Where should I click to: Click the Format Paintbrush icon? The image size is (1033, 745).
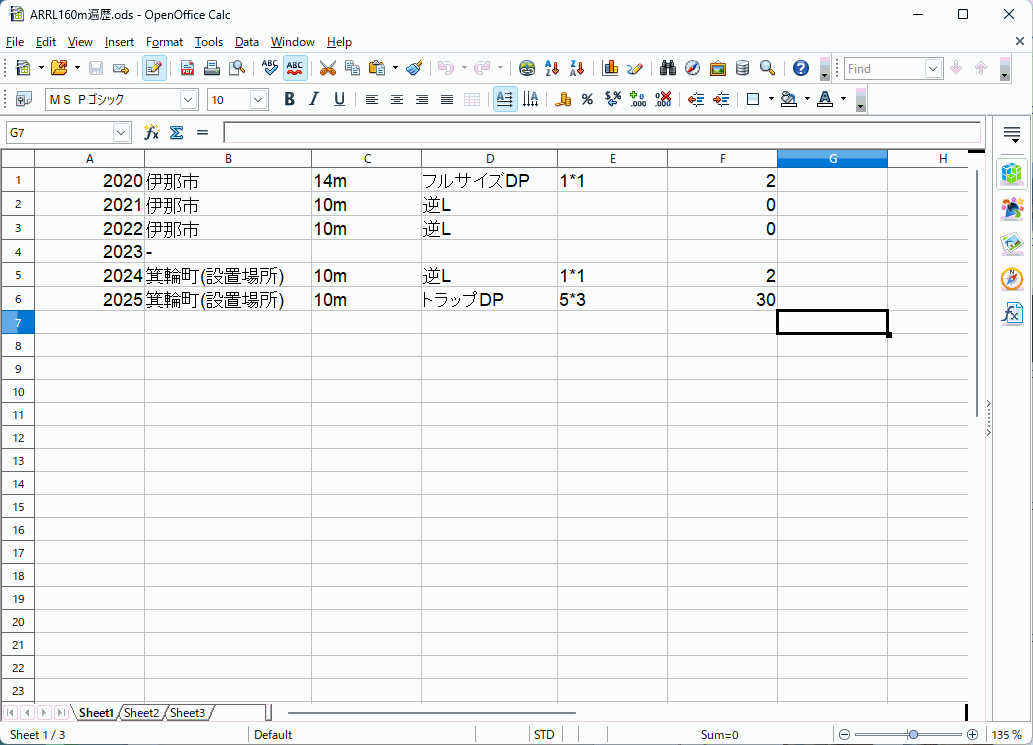point(414,68)
